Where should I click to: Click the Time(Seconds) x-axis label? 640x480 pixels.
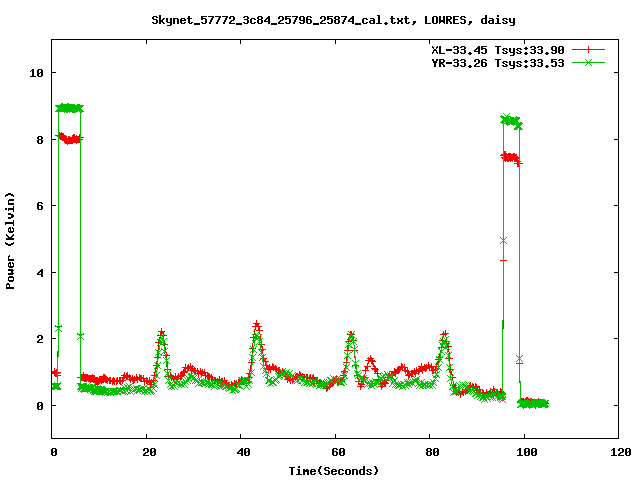(x=333, y=471)
